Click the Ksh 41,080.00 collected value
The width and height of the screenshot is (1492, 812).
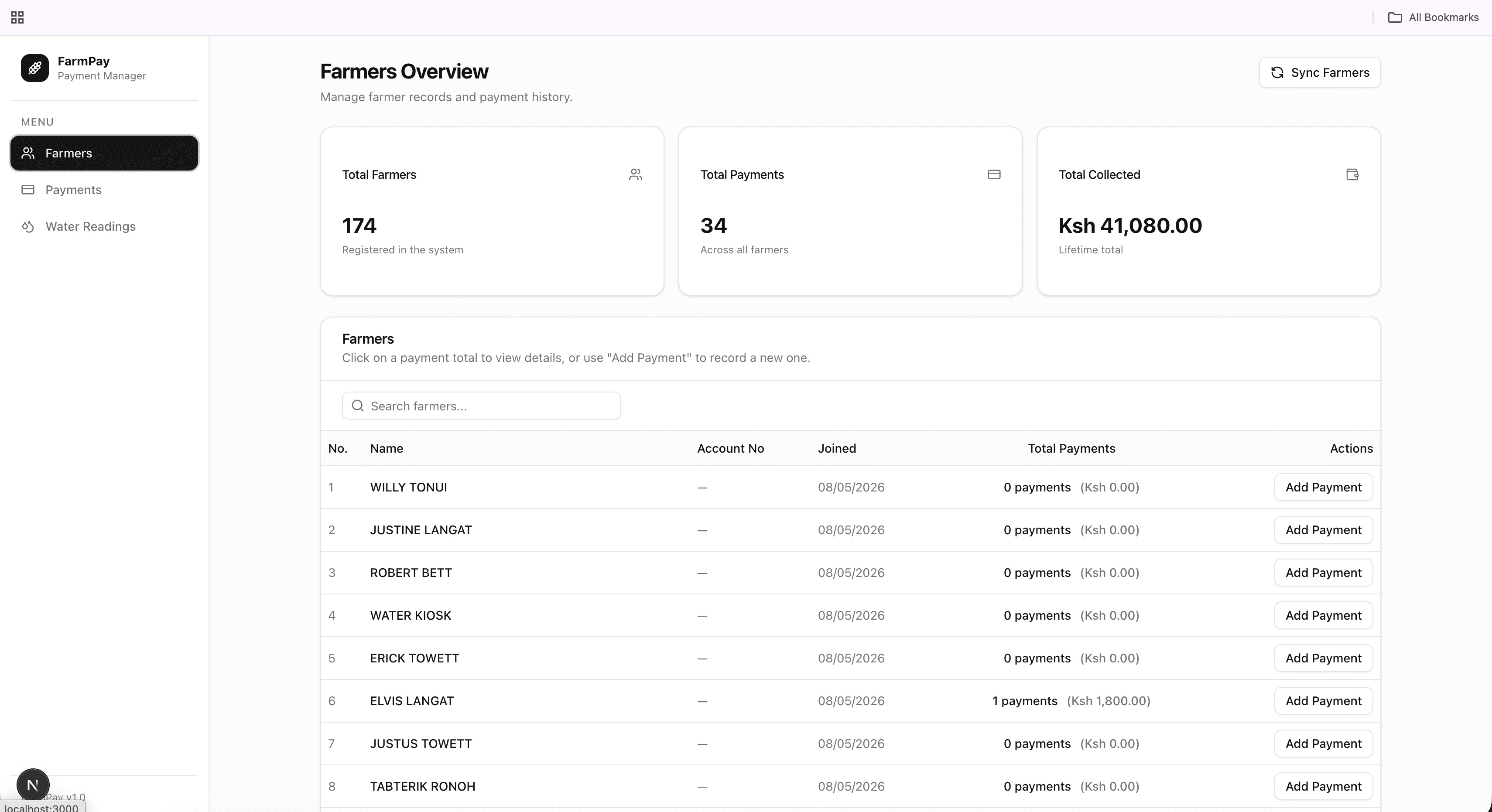pyautogui.click(x=1130, y=225)
